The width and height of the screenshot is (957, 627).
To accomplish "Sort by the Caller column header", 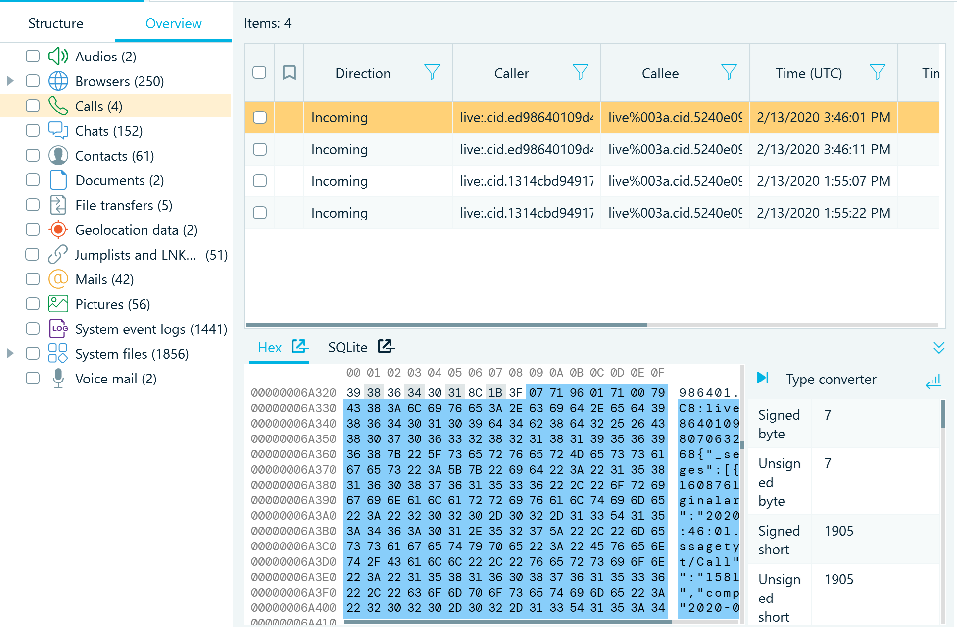I will [511, 73].
